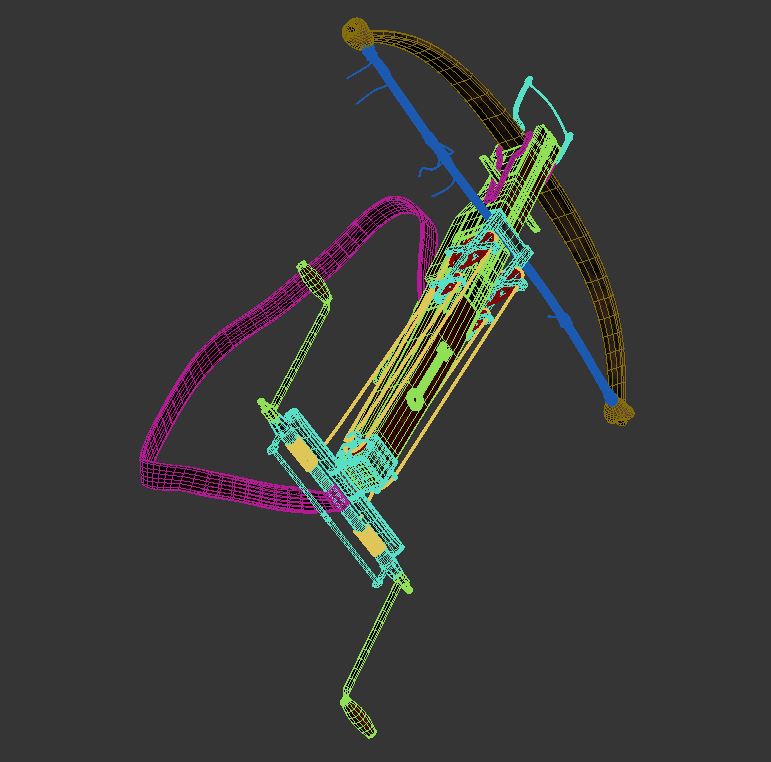The image size is (771, 762).
Task: Select the upper yellow windlass cylinder
Action: [x=301, y=454]
